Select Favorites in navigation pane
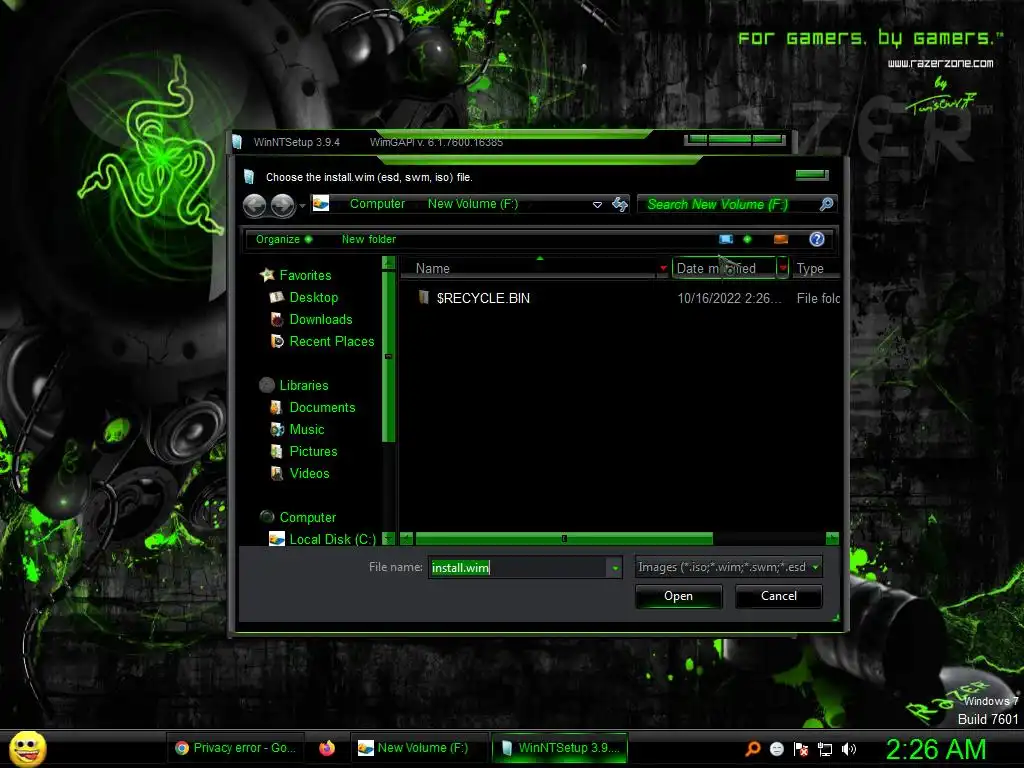1024x768 pixels. pyautogui.click(x=305, y=275)
